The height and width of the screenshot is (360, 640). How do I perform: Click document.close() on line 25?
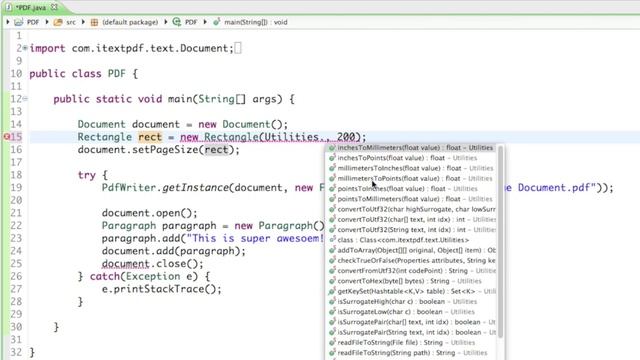[152, 264]
